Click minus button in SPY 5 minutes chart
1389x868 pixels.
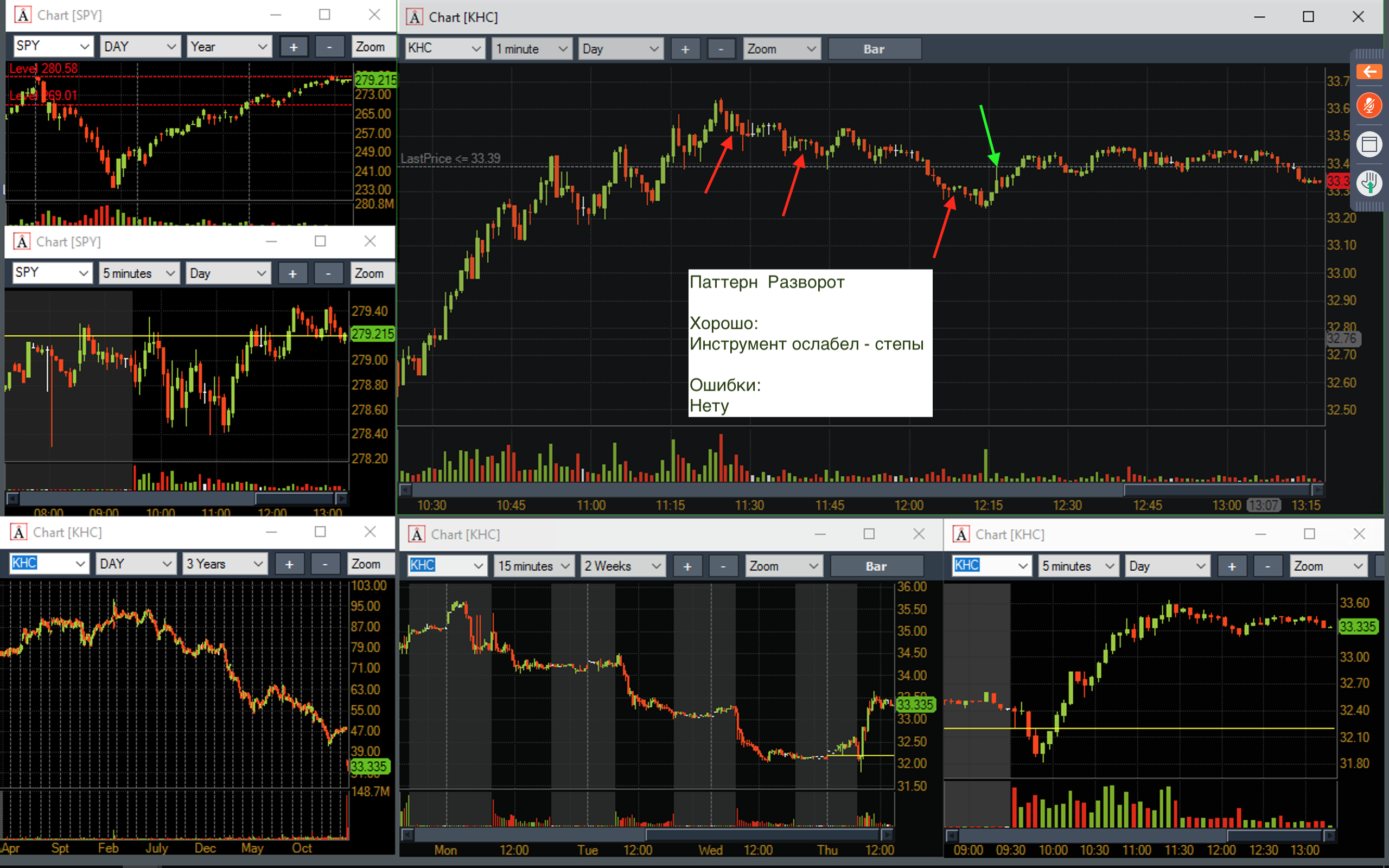click(x=328, y=274)
